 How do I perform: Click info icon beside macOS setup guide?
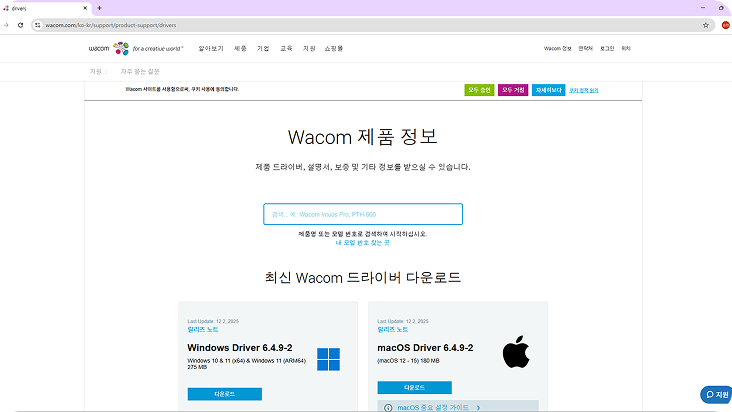tap(388, 408)
